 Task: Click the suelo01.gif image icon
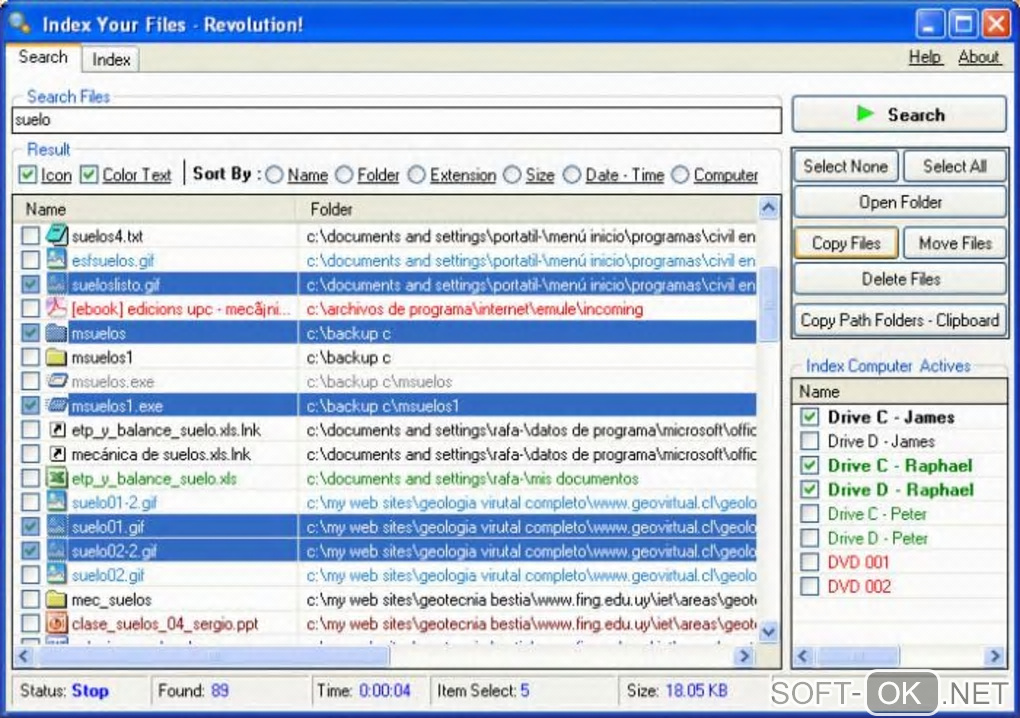[x=57, y=526]
